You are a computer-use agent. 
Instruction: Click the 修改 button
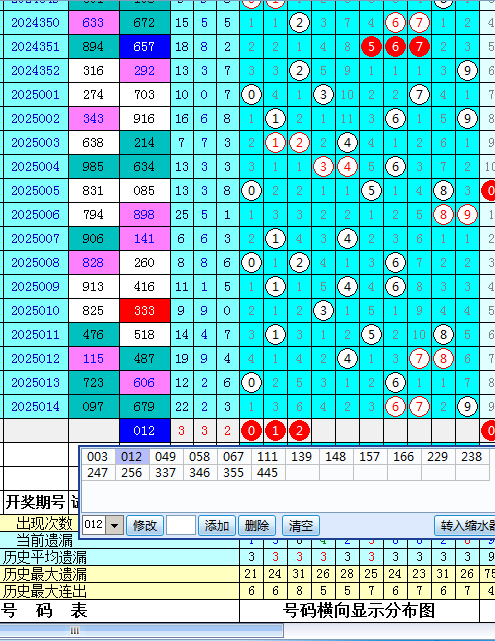click(x=145, y=525)
